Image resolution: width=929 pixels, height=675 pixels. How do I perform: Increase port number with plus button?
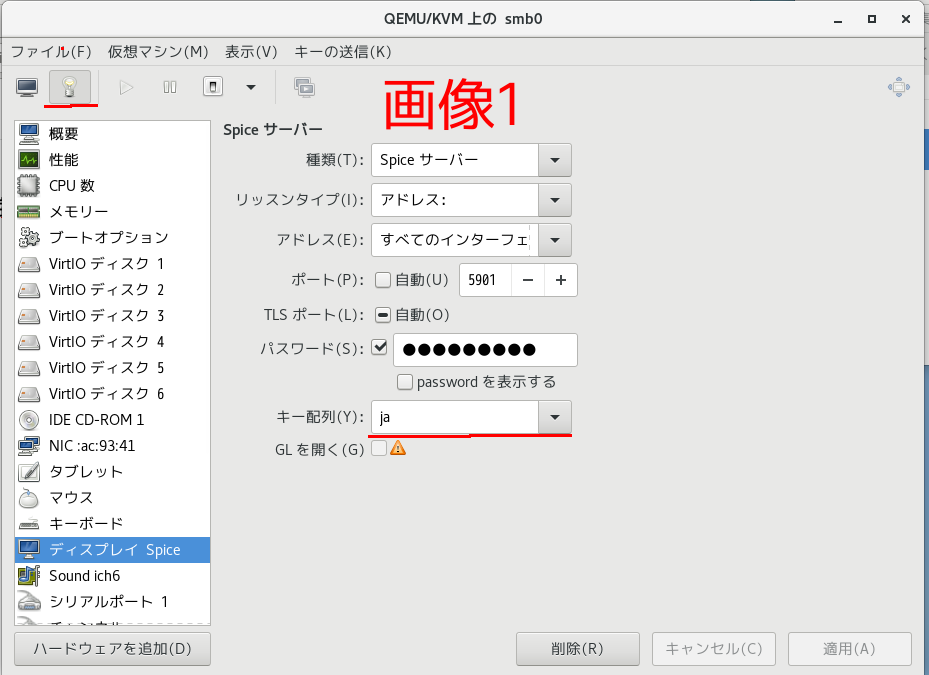(561, 280)
